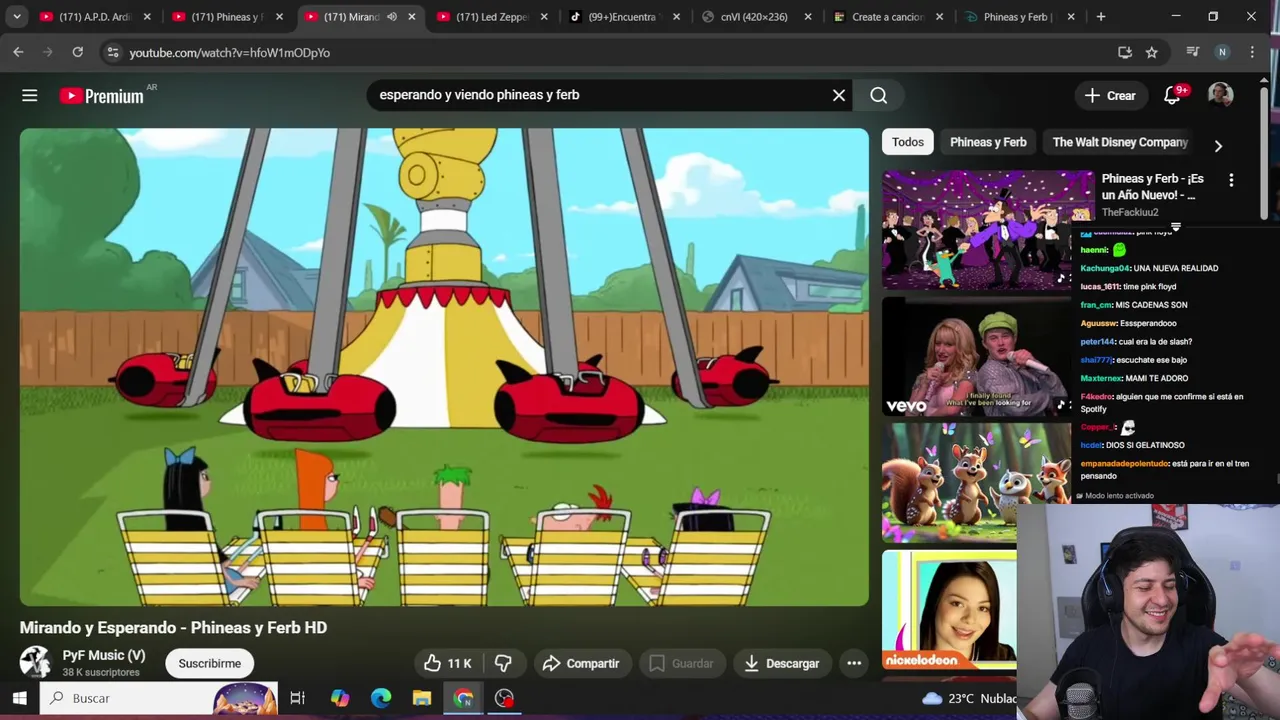1280x720 pixels.
Task: Mute the Mirando tab via speaker icon
Action: coord(392,17)
